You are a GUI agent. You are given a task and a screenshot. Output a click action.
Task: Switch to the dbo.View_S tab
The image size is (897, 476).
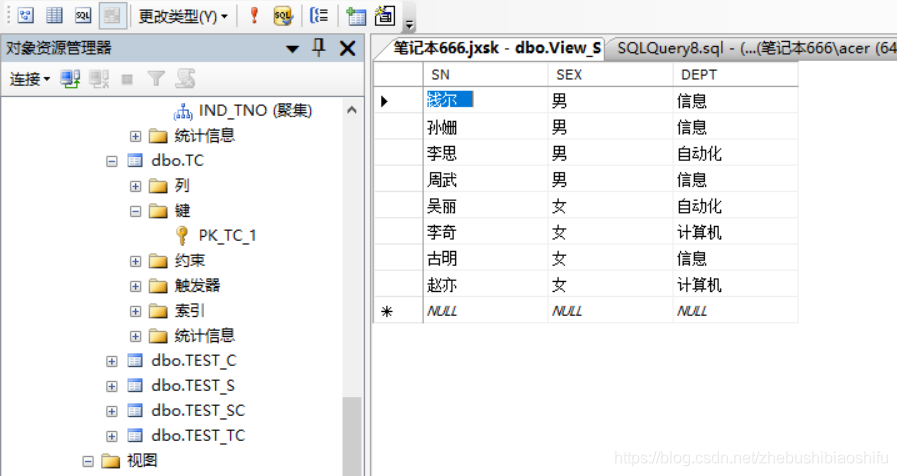point(497,48)
